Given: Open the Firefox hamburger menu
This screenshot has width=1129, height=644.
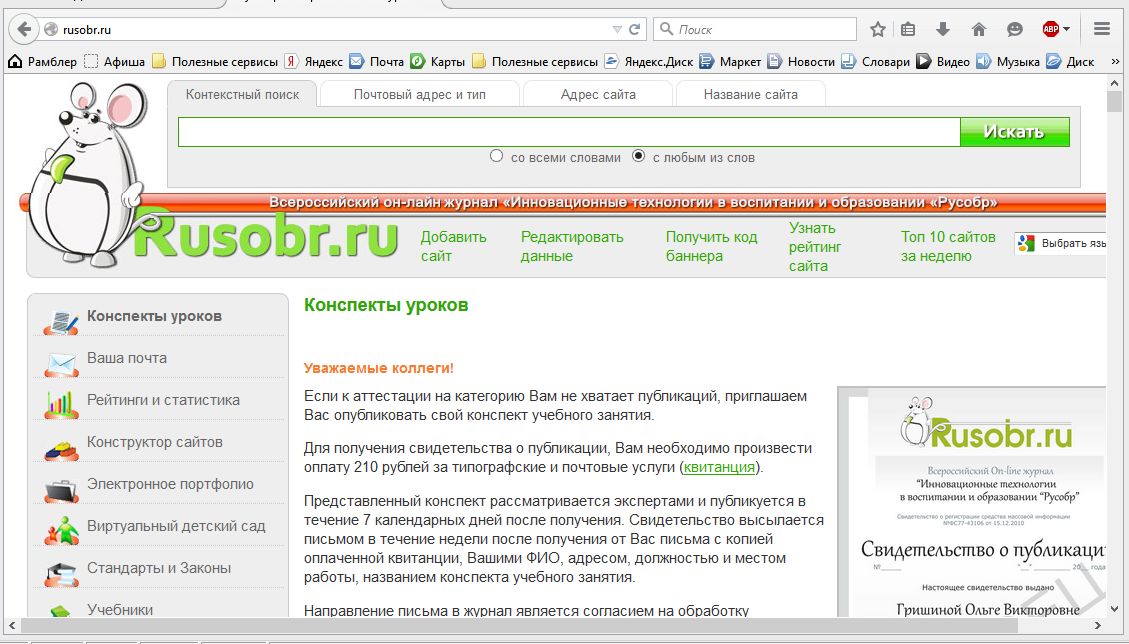Looking at the screenshot, I should [x=1102, y=29].
